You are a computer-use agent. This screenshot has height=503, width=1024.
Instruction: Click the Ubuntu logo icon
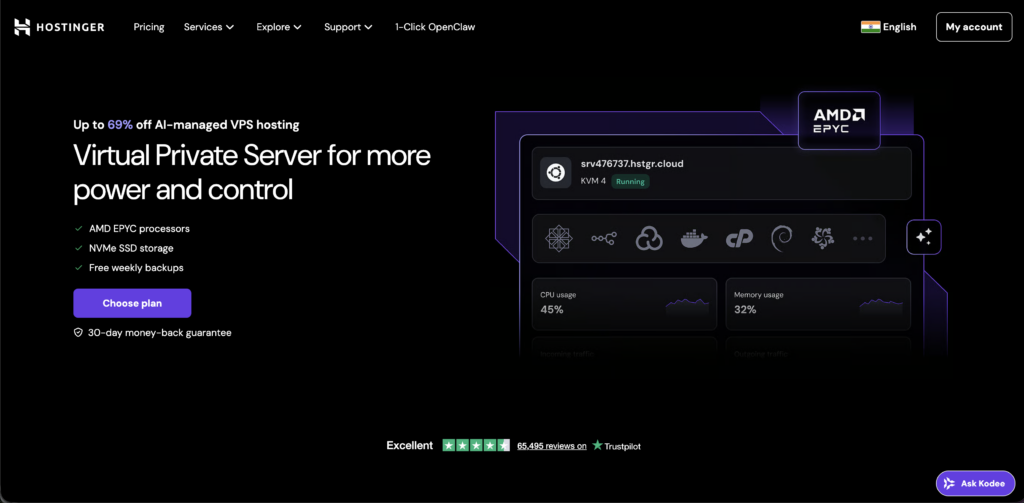tap(556, 172)
